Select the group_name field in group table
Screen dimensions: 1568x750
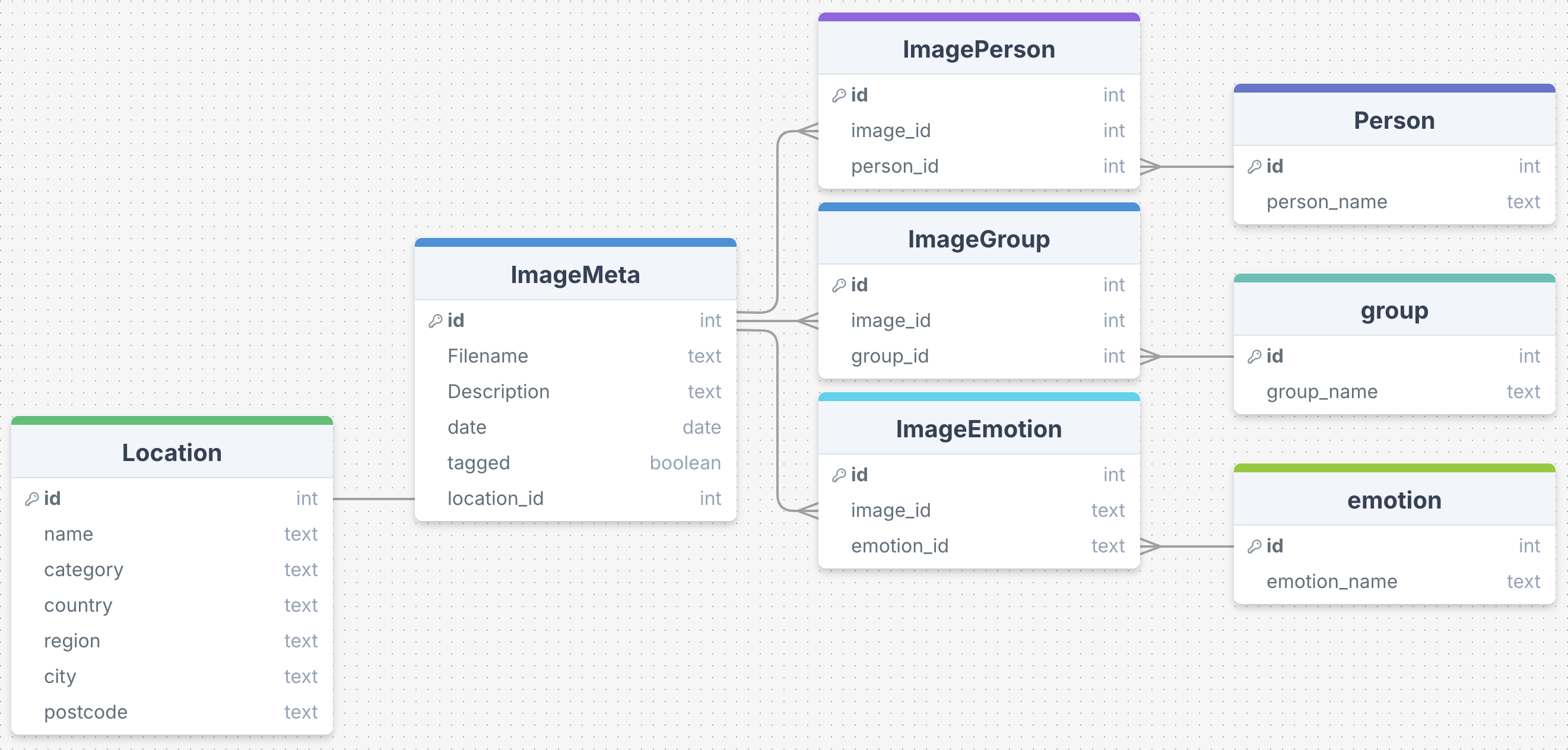coord(1395,392)
